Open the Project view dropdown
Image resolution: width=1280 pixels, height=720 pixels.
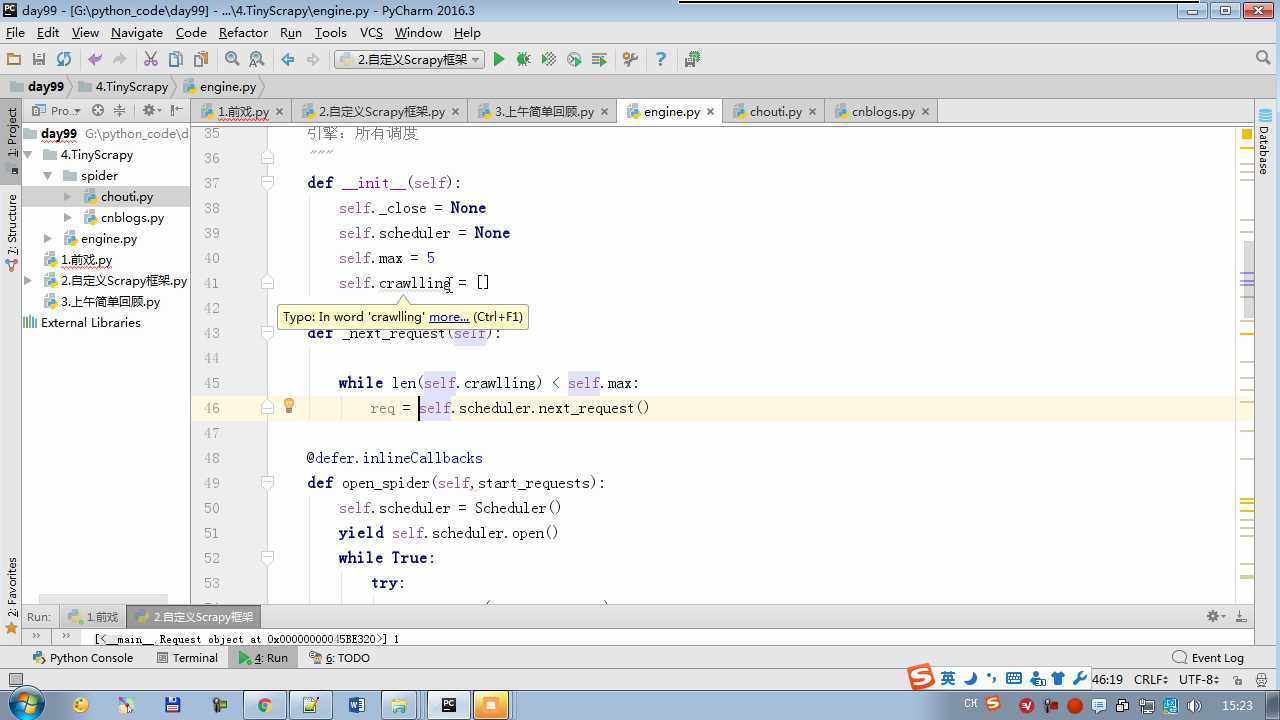tap(58, 111)
